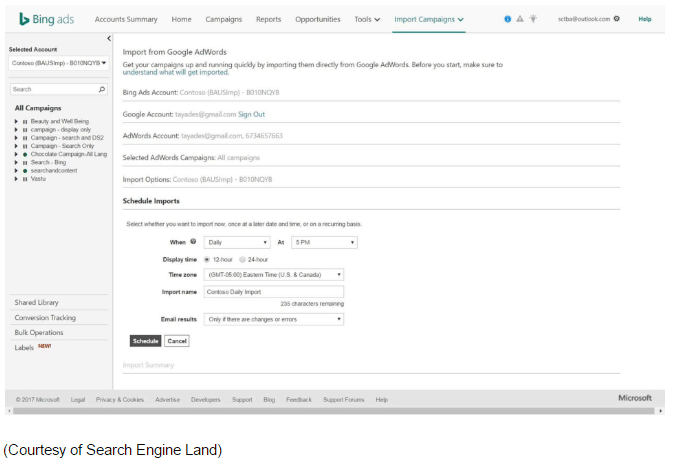The image size is (685, 464).
Task: Expand the Search - Bing campaign node
Action: 16,163
